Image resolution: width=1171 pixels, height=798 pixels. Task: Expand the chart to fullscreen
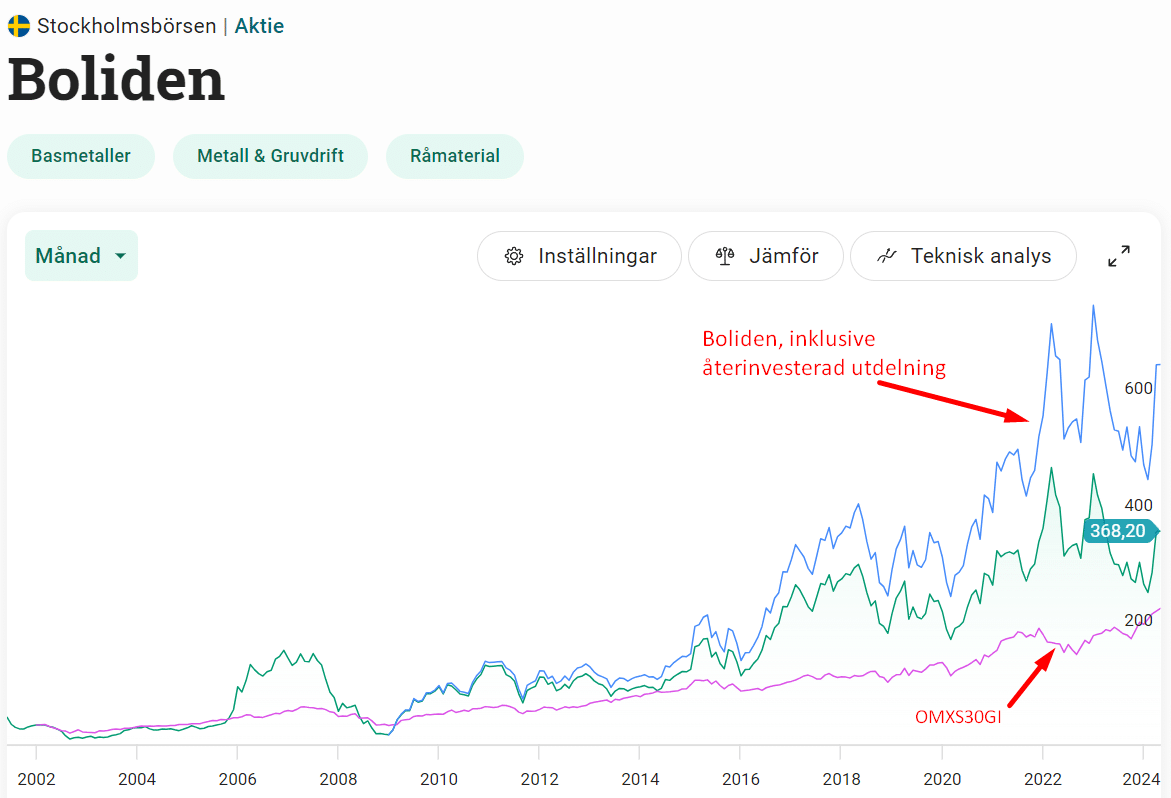(x=1119, y=256)
